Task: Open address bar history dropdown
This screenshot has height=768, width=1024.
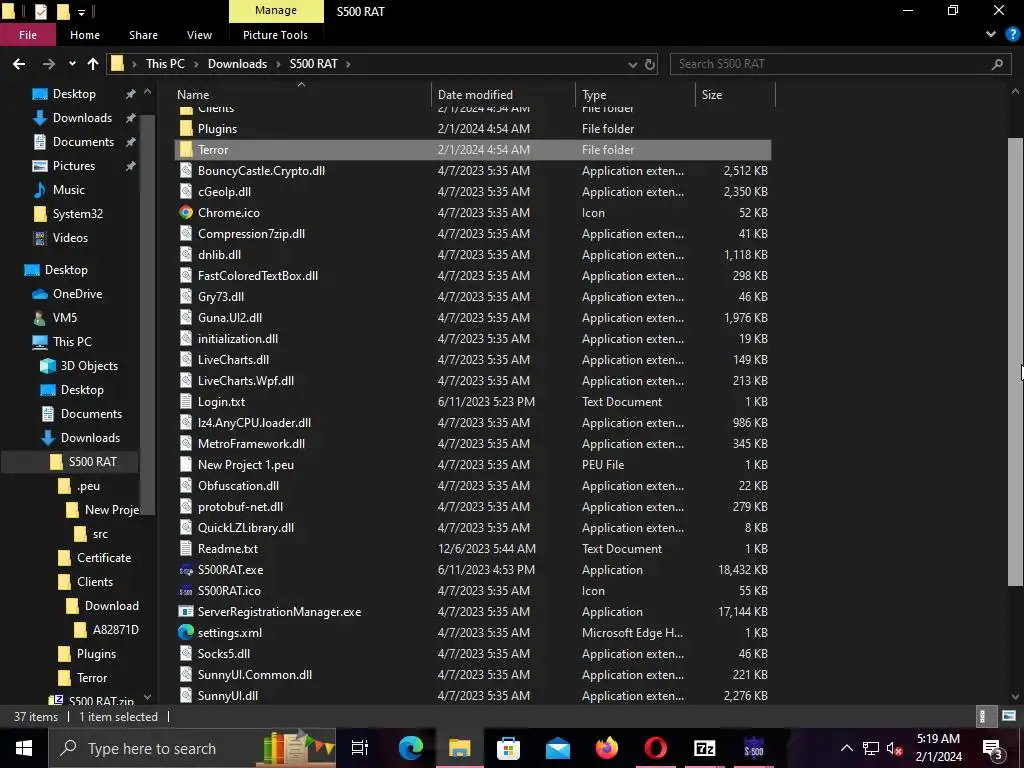Action: (632, 64)
